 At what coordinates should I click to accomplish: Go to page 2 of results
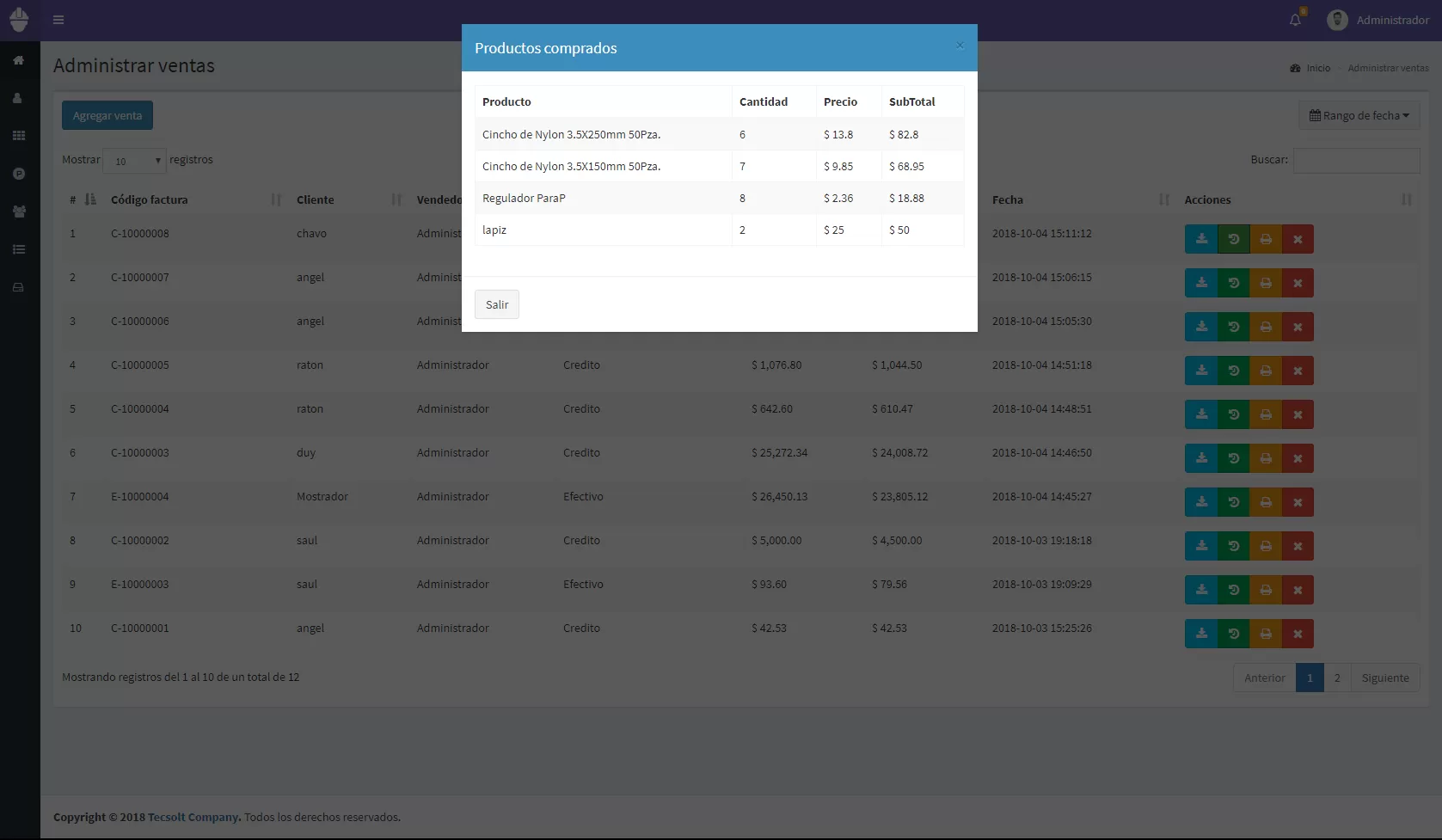[1337, 678]
